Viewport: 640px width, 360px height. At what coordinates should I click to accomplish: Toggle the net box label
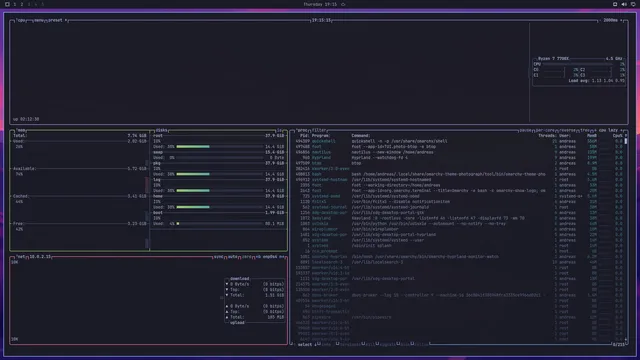[x=21, y=257]
